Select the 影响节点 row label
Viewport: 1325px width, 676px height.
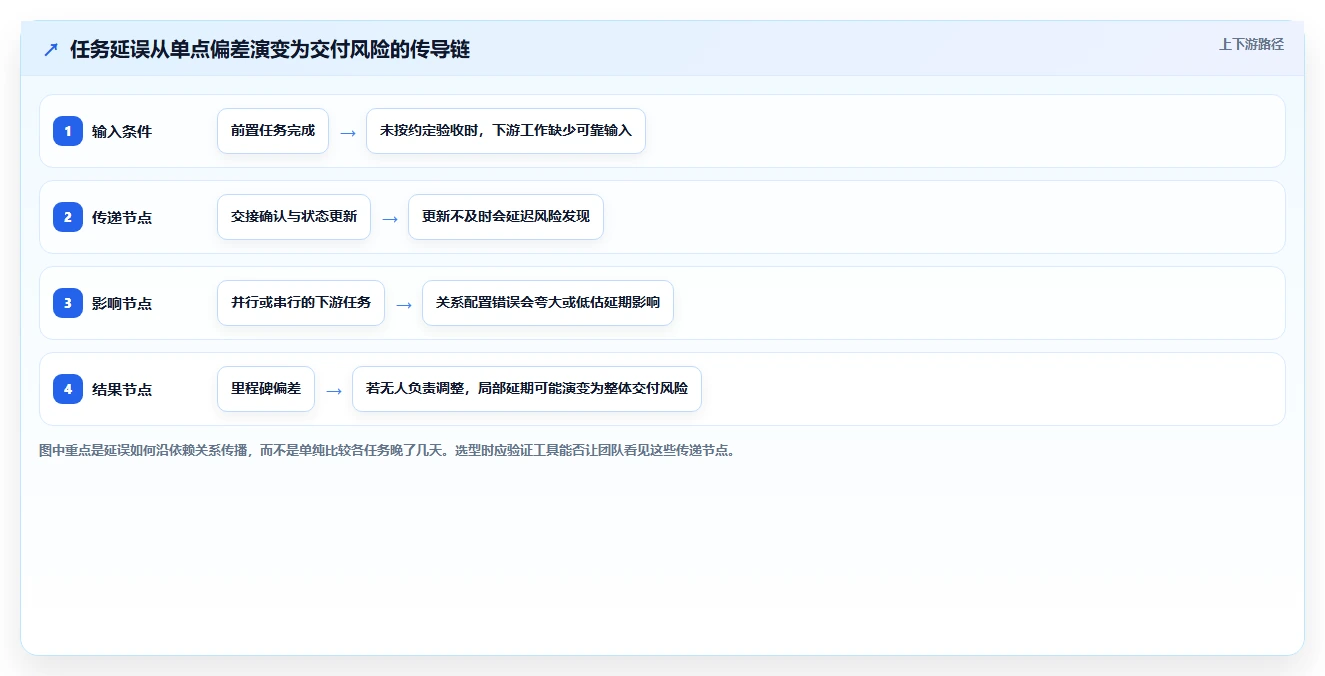(x=122, y=303)
